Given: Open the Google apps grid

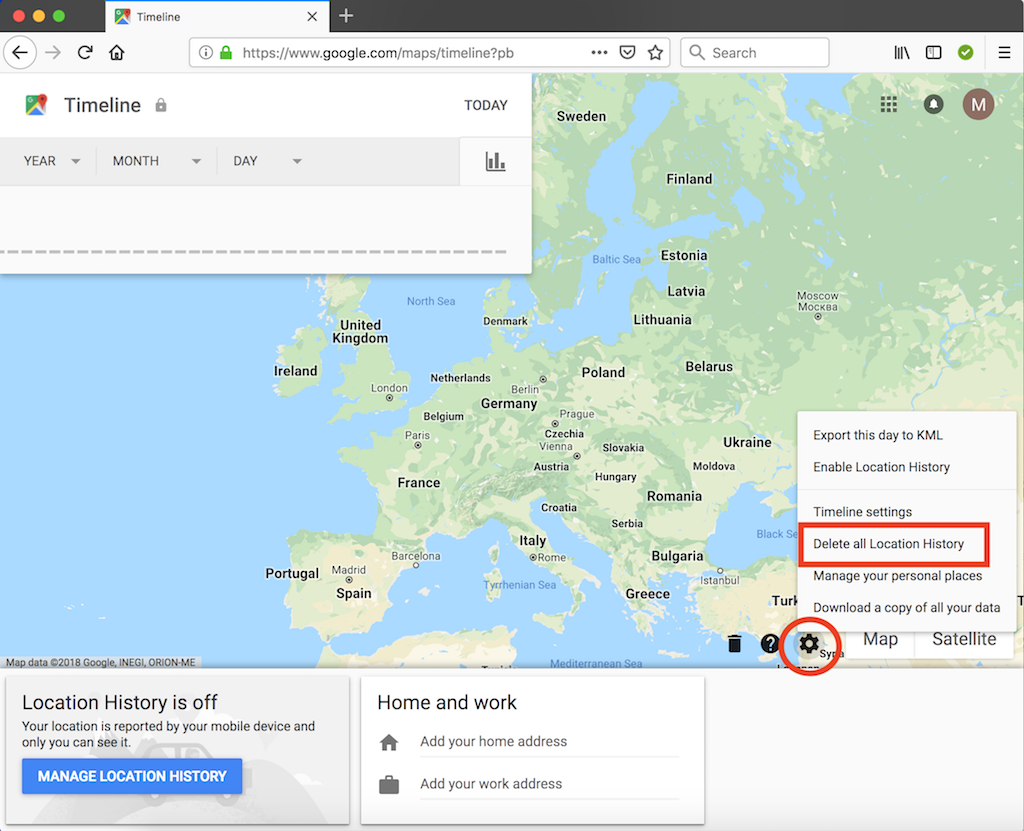Looking at the screenshot, I should pos(889,105).
